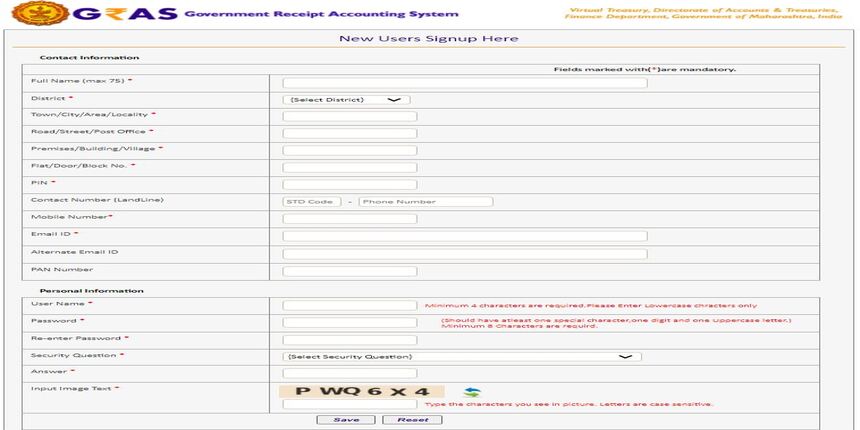The width and height of the screenshot is (860, 430).
Task: Focus the Road/Street/Post Office field
Action: click(x=349, y=133)
